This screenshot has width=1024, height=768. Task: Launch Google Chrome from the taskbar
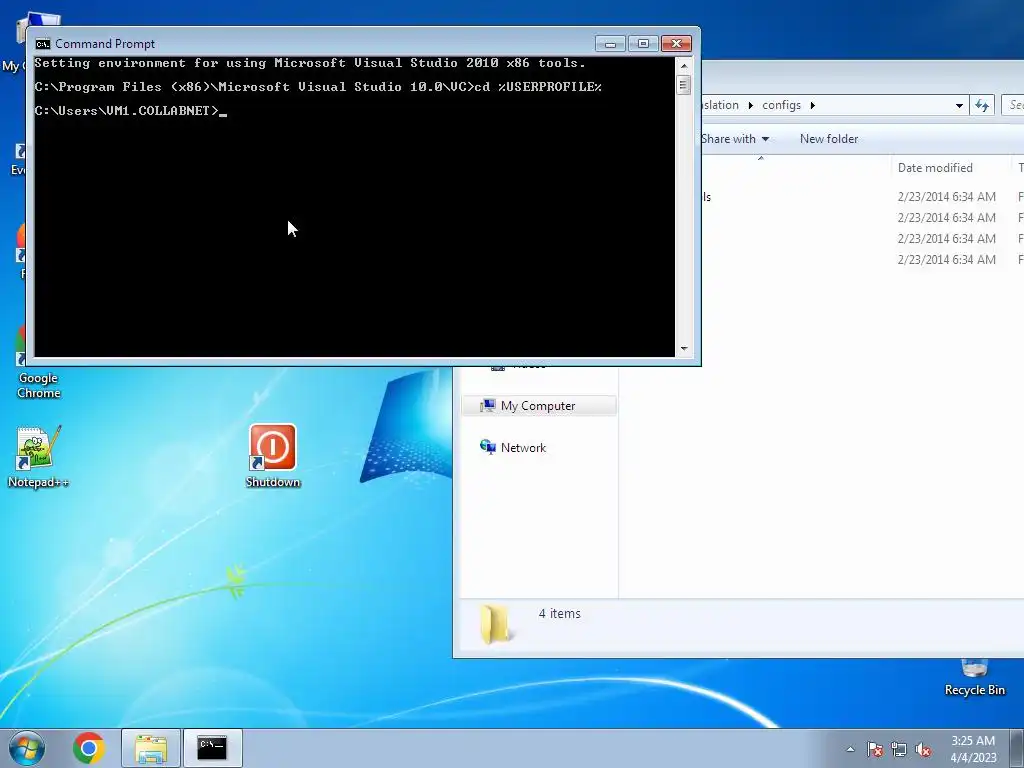(x=89, y=748)
